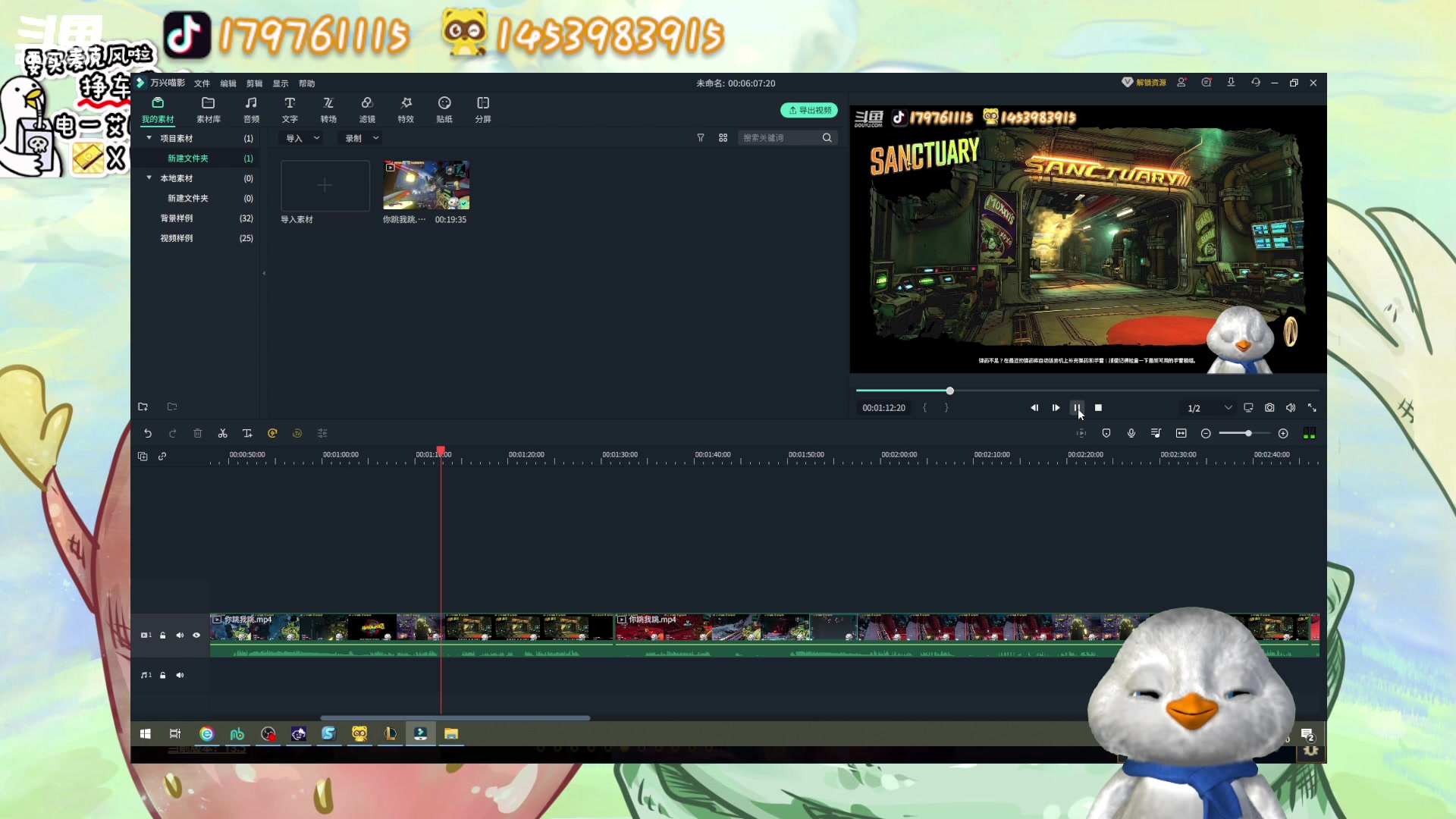Screen dimensions: 1456x819
Task: Select 新建文件夹 under 项目素材
Action: [187, 158]
